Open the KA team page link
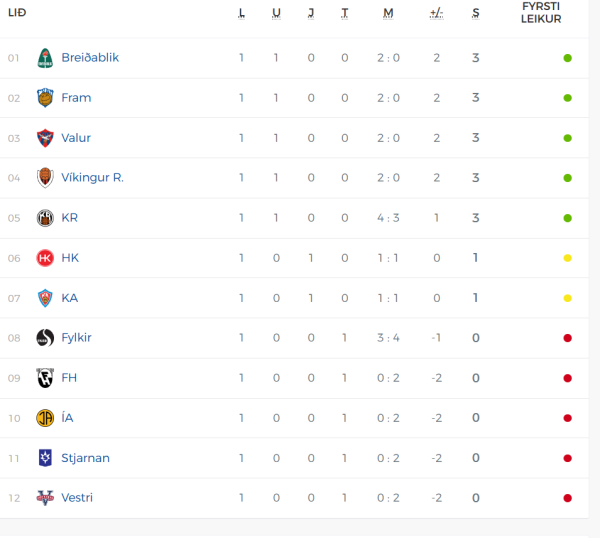Image resolution: width=600 pixels, height=538 pixels. pyautogui.click(x=70, y=298)
